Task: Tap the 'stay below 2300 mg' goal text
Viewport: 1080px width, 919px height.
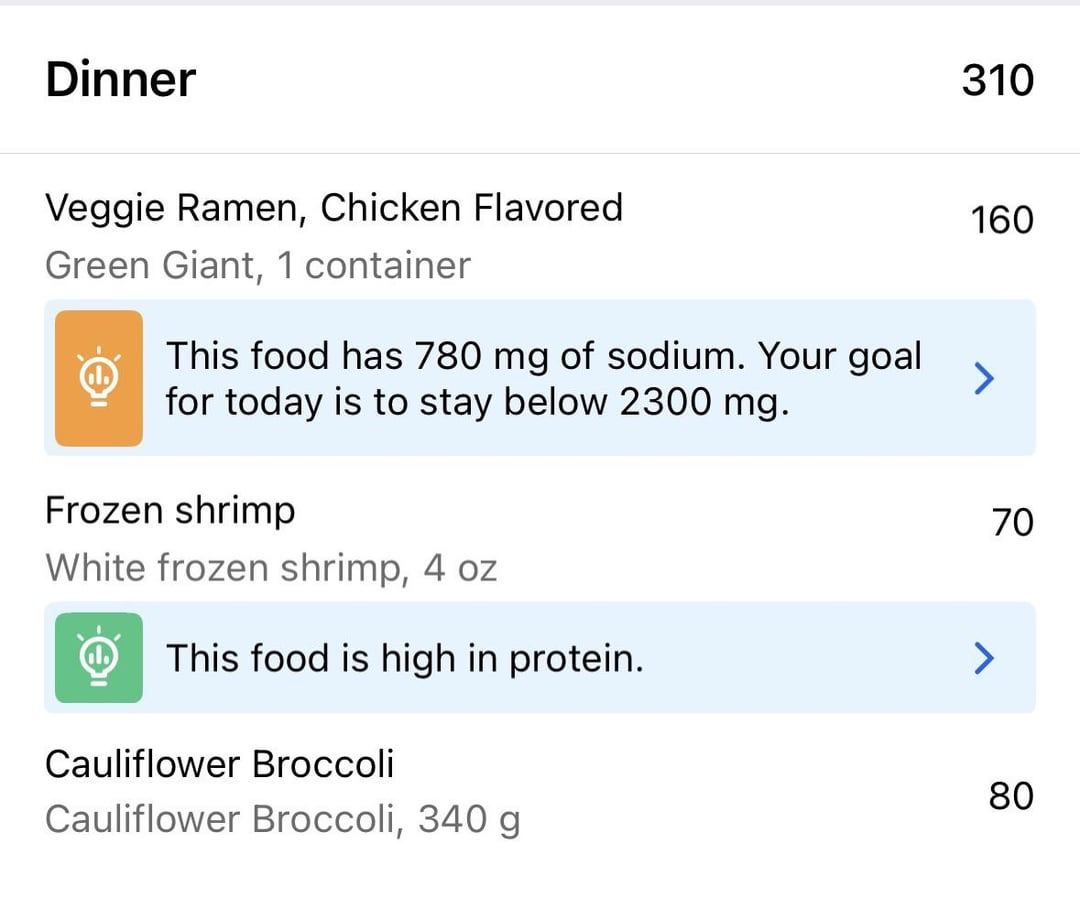Action: click(x=604, y=402)
